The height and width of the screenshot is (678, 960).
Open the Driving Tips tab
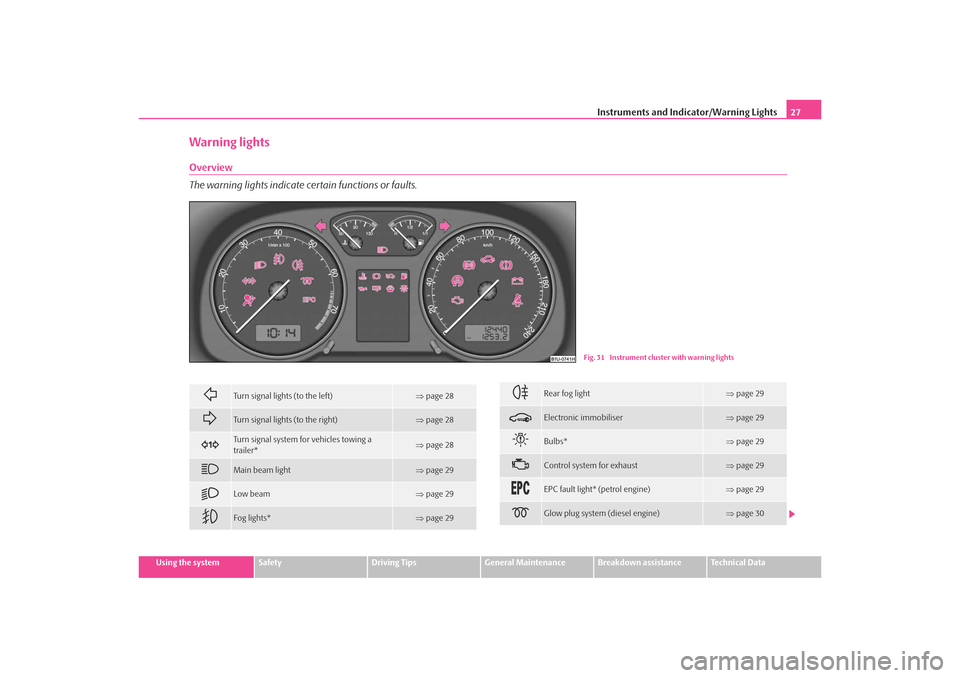424,567
